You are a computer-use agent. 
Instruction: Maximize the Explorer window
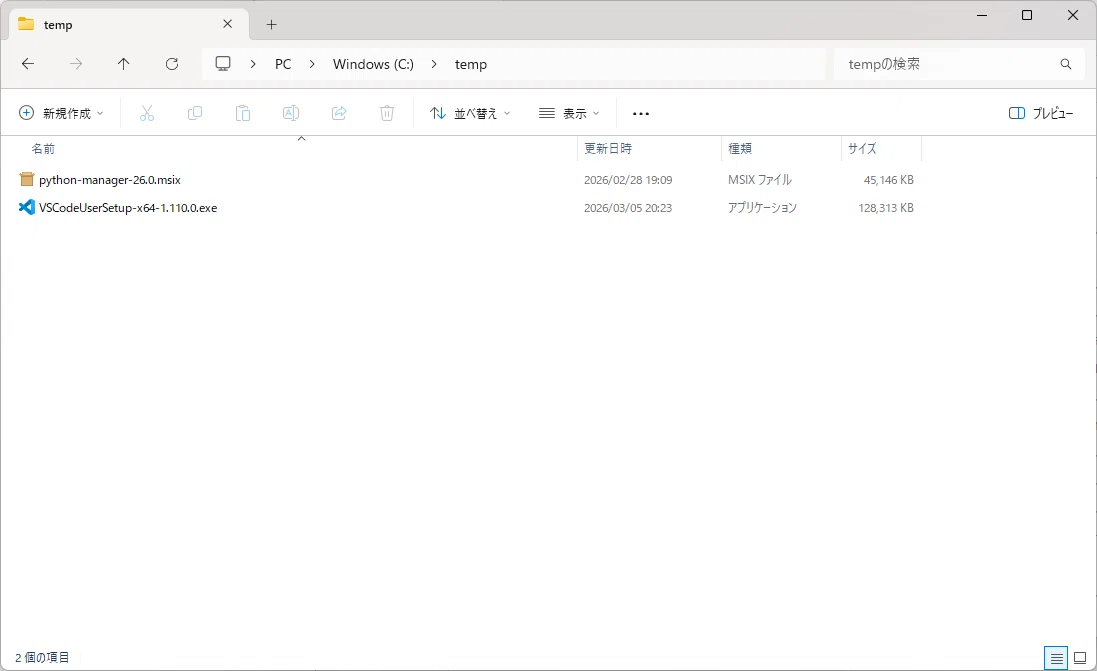(x=1027, y=15)
